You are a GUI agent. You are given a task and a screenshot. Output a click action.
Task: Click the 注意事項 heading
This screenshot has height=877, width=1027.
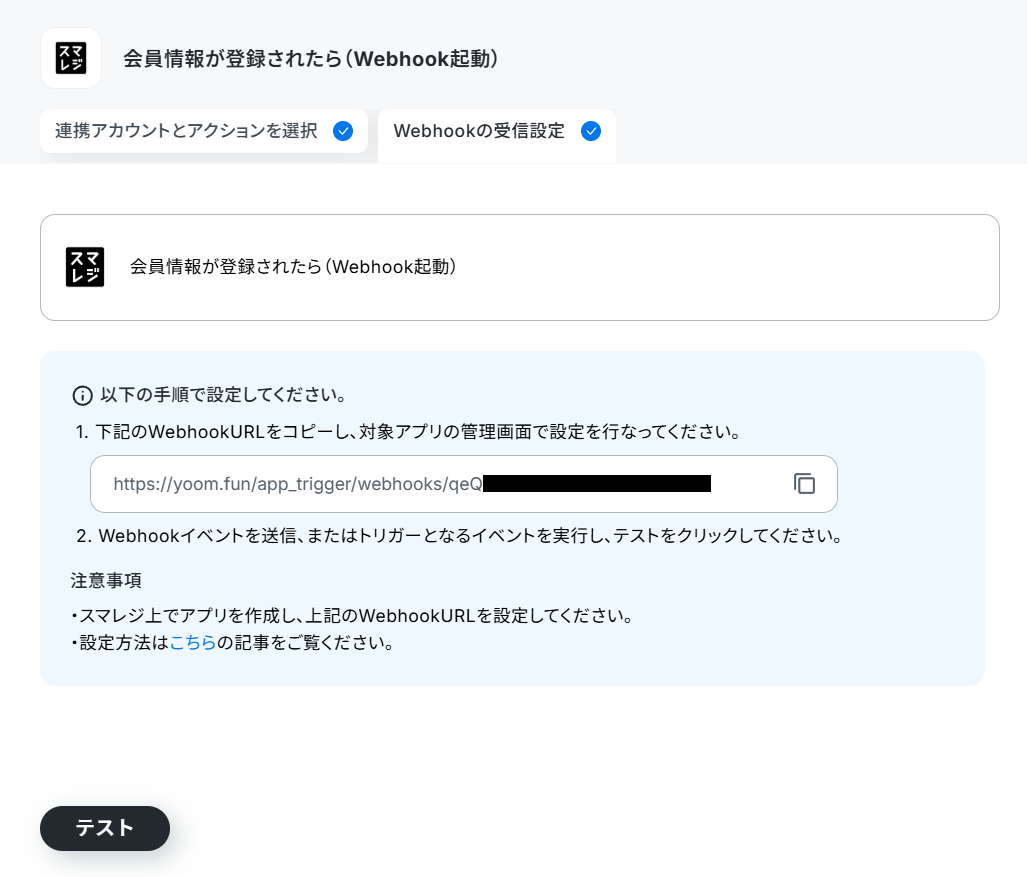(x=106, y=581)
